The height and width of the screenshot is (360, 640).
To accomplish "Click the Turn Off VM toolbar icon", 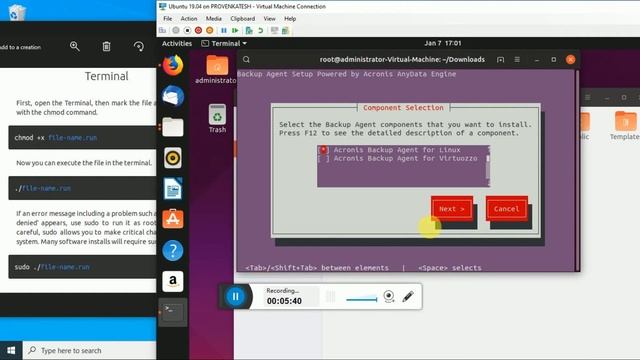I will pos(187,31).
